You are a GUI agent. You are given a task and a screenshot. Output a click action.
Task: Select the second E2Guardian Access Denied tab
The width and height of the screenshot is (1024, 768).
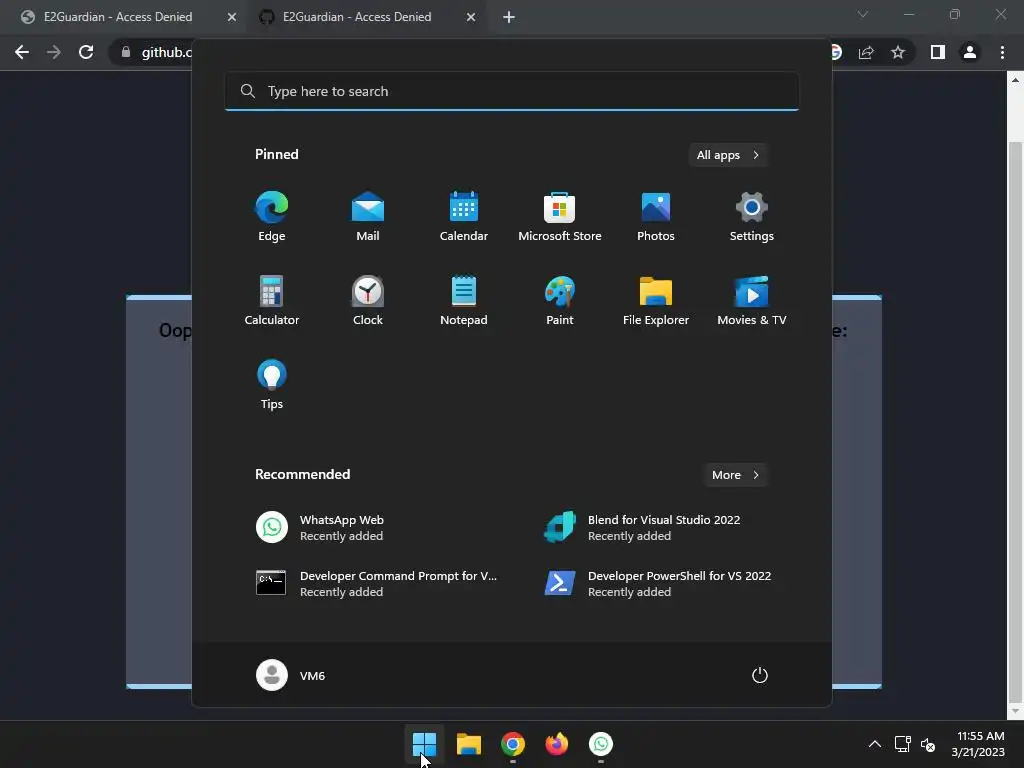coord(357,17)
